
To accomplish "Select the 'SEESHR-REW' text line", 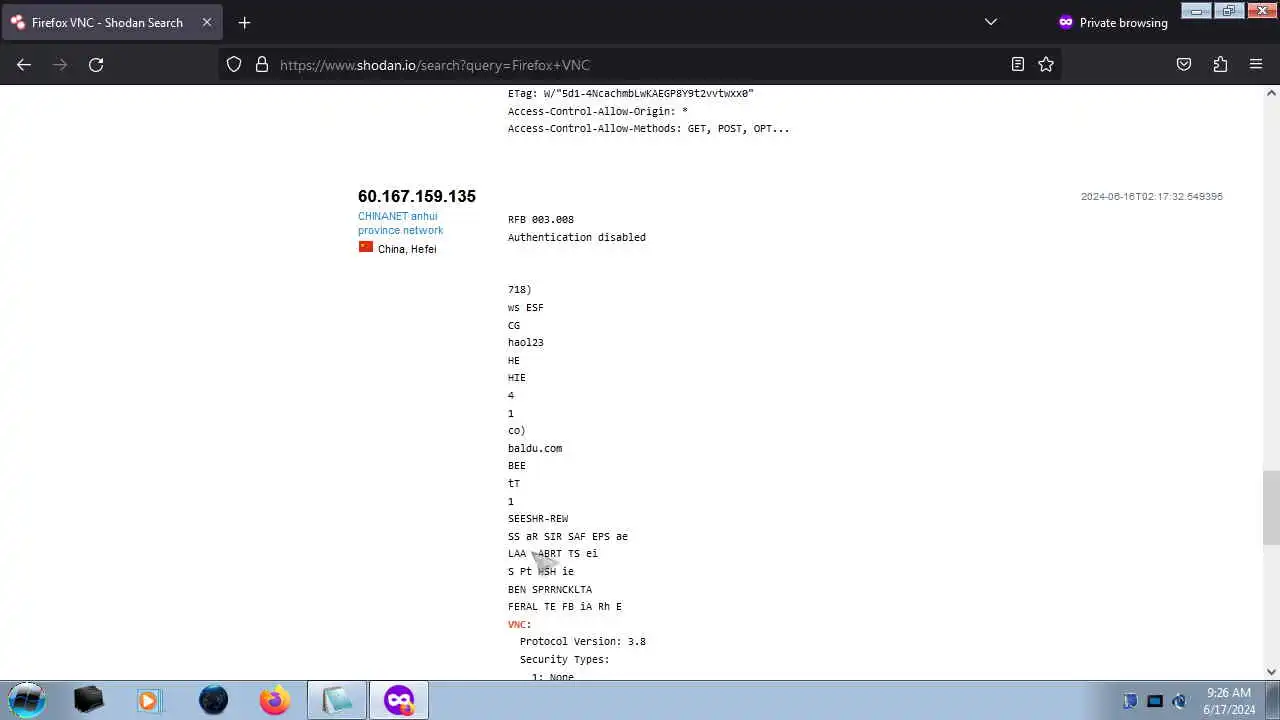I will [538, 519].
